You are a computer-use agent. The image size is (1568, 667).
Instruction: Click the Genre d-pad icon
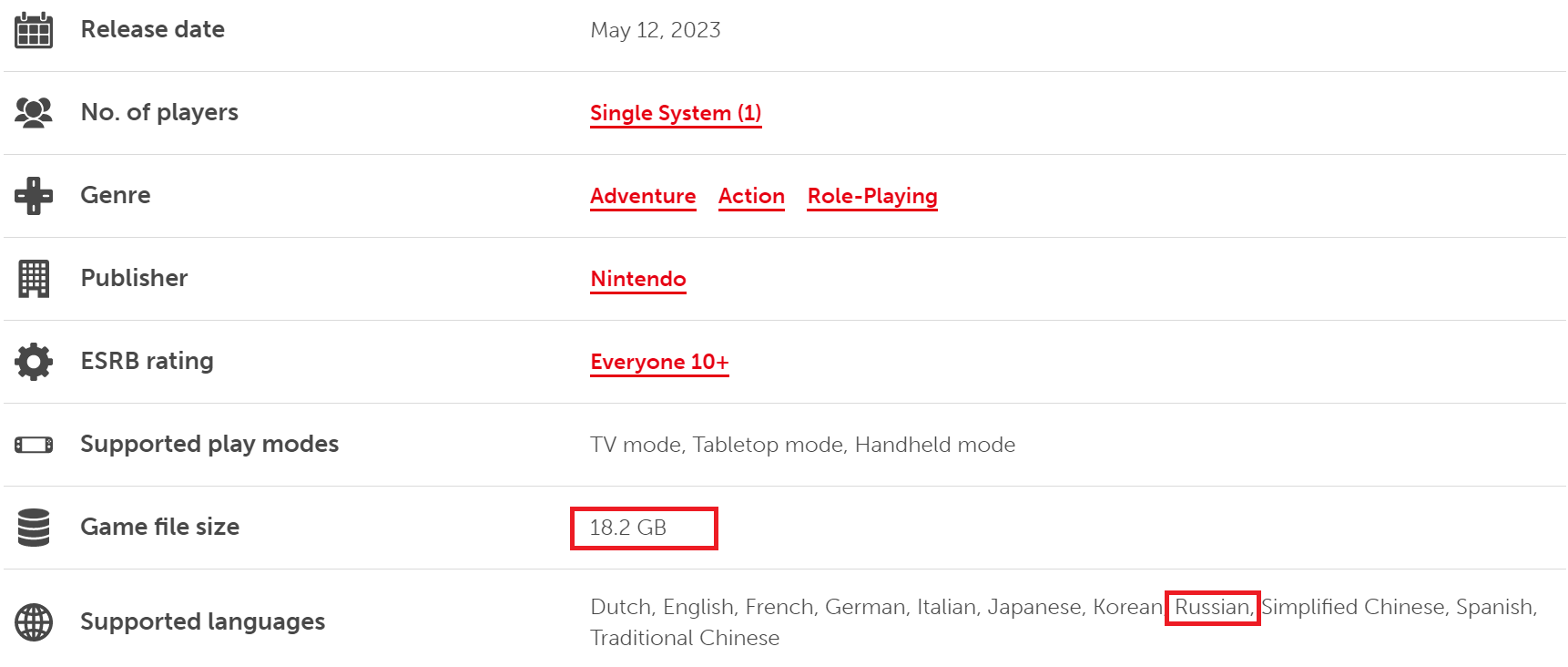coord(34,196)
